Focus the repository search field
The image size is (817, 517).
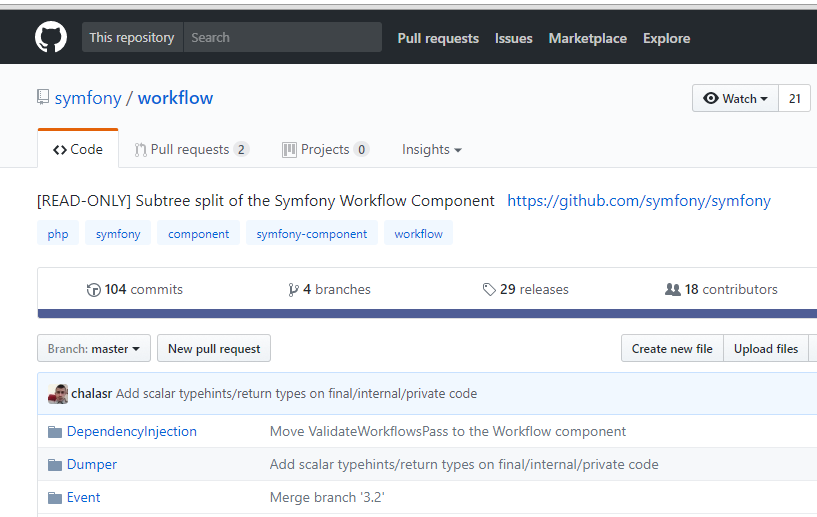[282, 38]
